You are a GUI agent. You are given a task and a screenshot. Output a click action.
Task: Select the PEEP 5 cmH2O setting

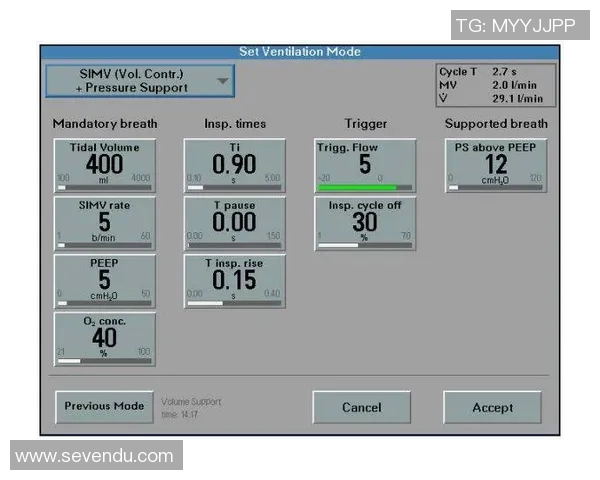pyautogui.click(x=104, y=280)
